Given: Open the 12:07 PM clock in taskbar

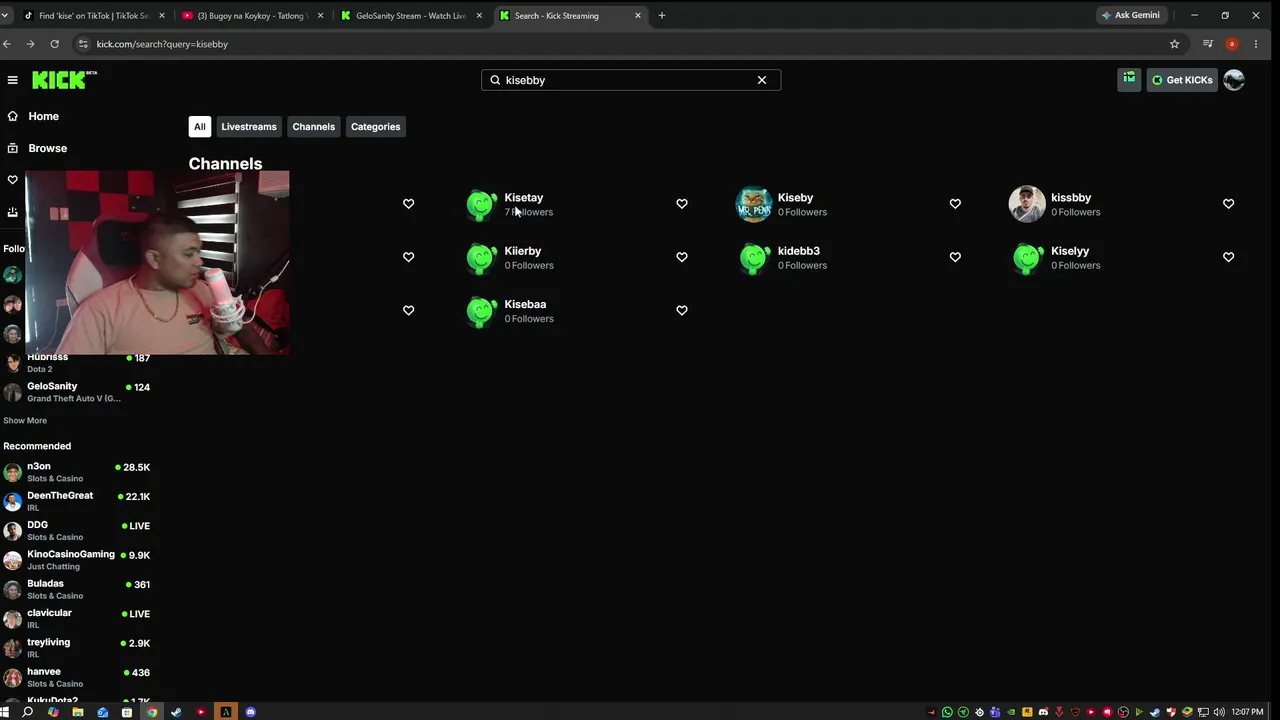Looking at the screenshot, I should [1247, 712].
